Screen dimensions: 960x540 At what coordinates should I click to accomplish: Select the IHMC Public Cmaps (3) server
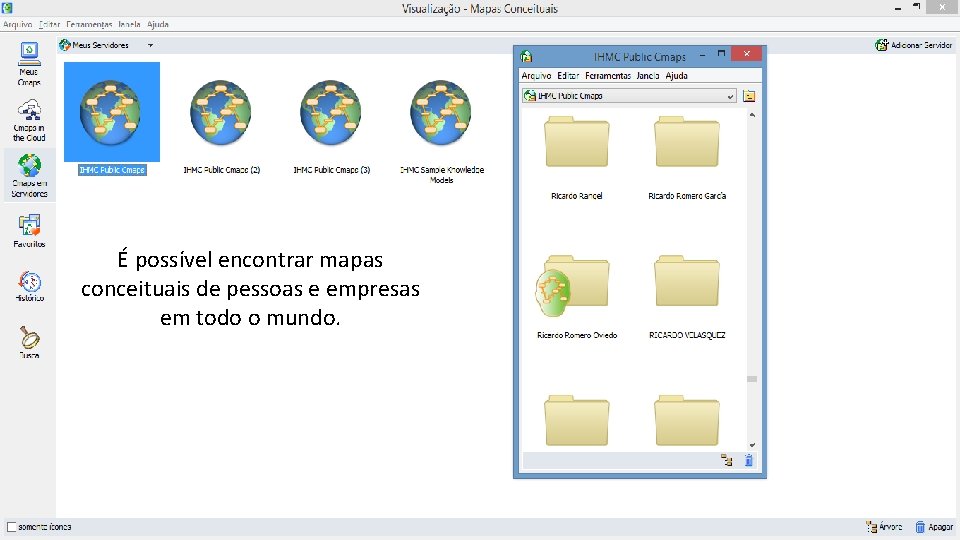331,112
